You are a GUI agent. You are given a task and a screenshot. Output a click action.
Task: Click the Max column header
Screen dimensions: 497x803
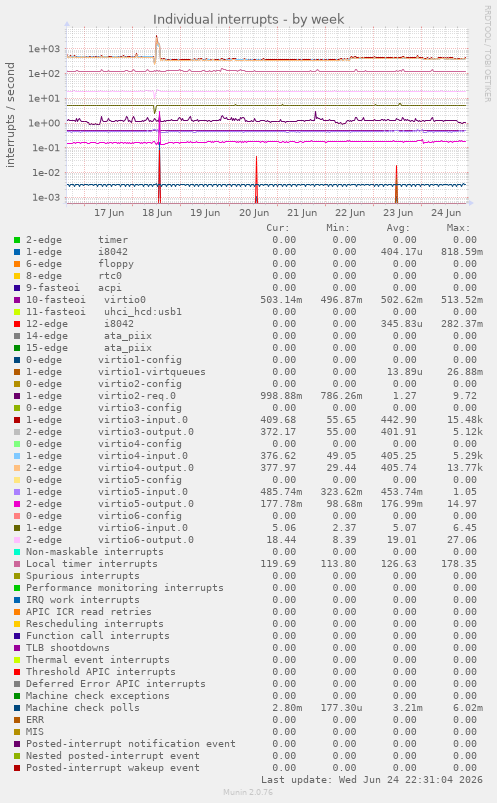pos(458,228)
